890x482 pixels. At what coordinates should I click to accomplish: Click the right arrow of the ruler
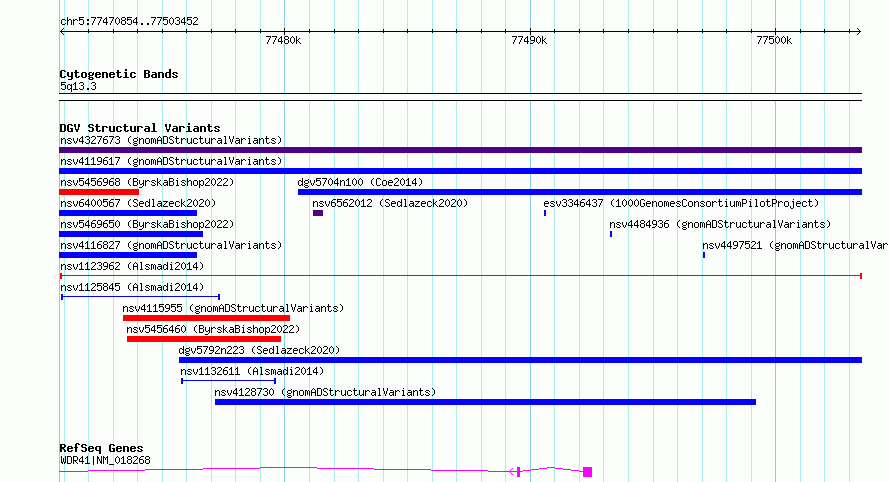click(858, 32)
